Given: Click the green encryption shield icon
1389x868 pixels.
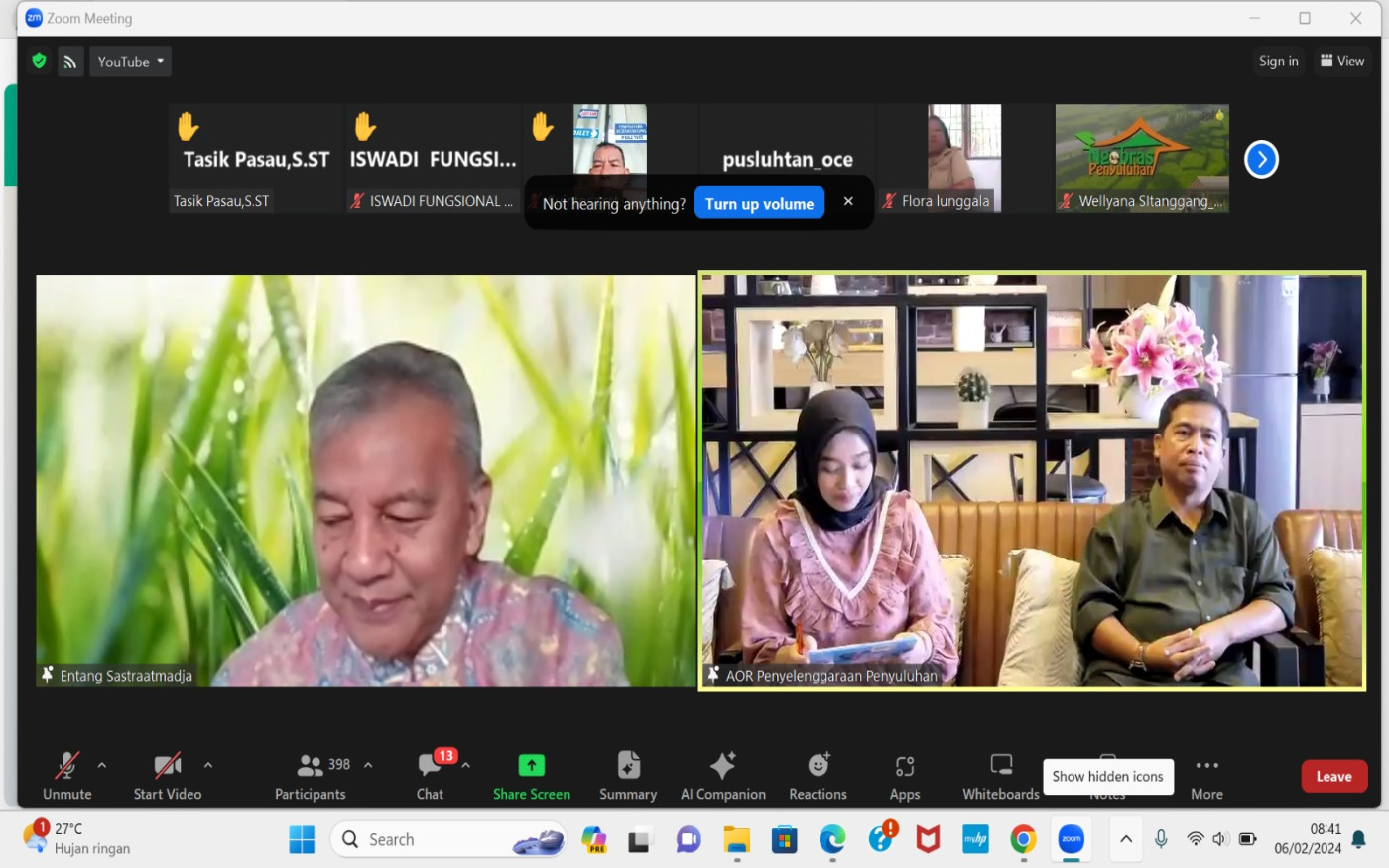Looking at the screenshot, I should click(39, 62).
